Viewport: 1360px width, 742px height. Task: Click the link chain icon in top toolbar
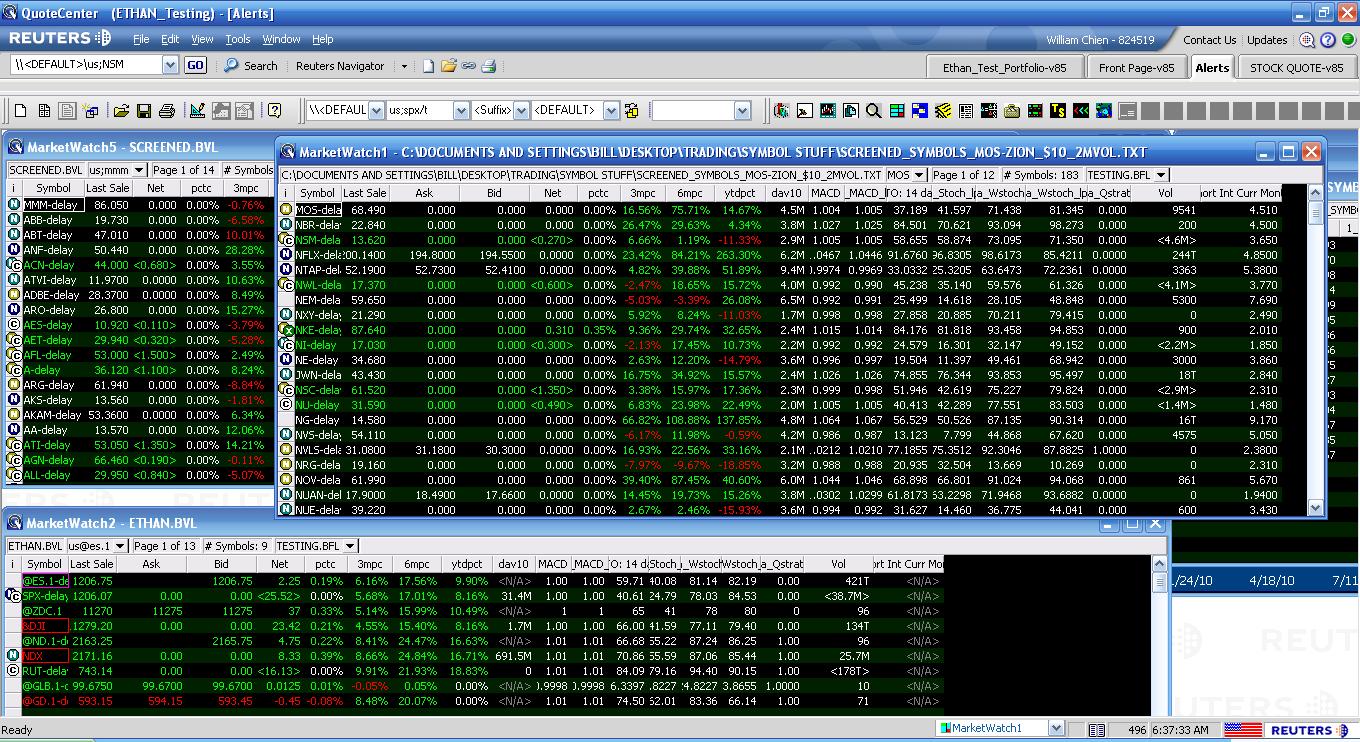pyautogui.click(x=469, y=66)
